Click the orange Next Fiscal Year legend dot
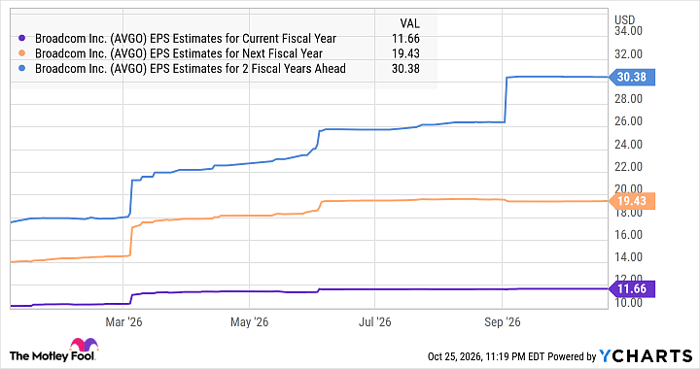The height and width of the screenshot is (369, 700). point(22,54)
